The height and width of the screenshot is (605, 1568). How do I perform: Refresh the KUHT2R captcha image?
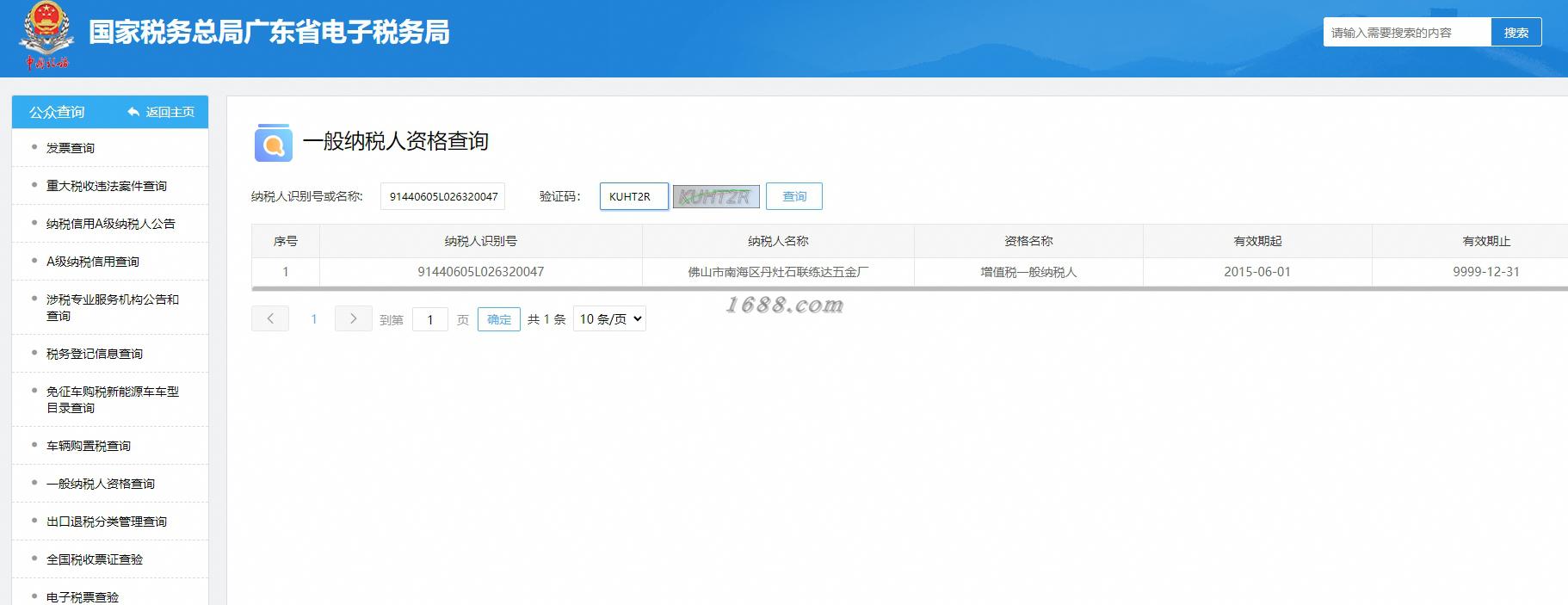point(716,196)
